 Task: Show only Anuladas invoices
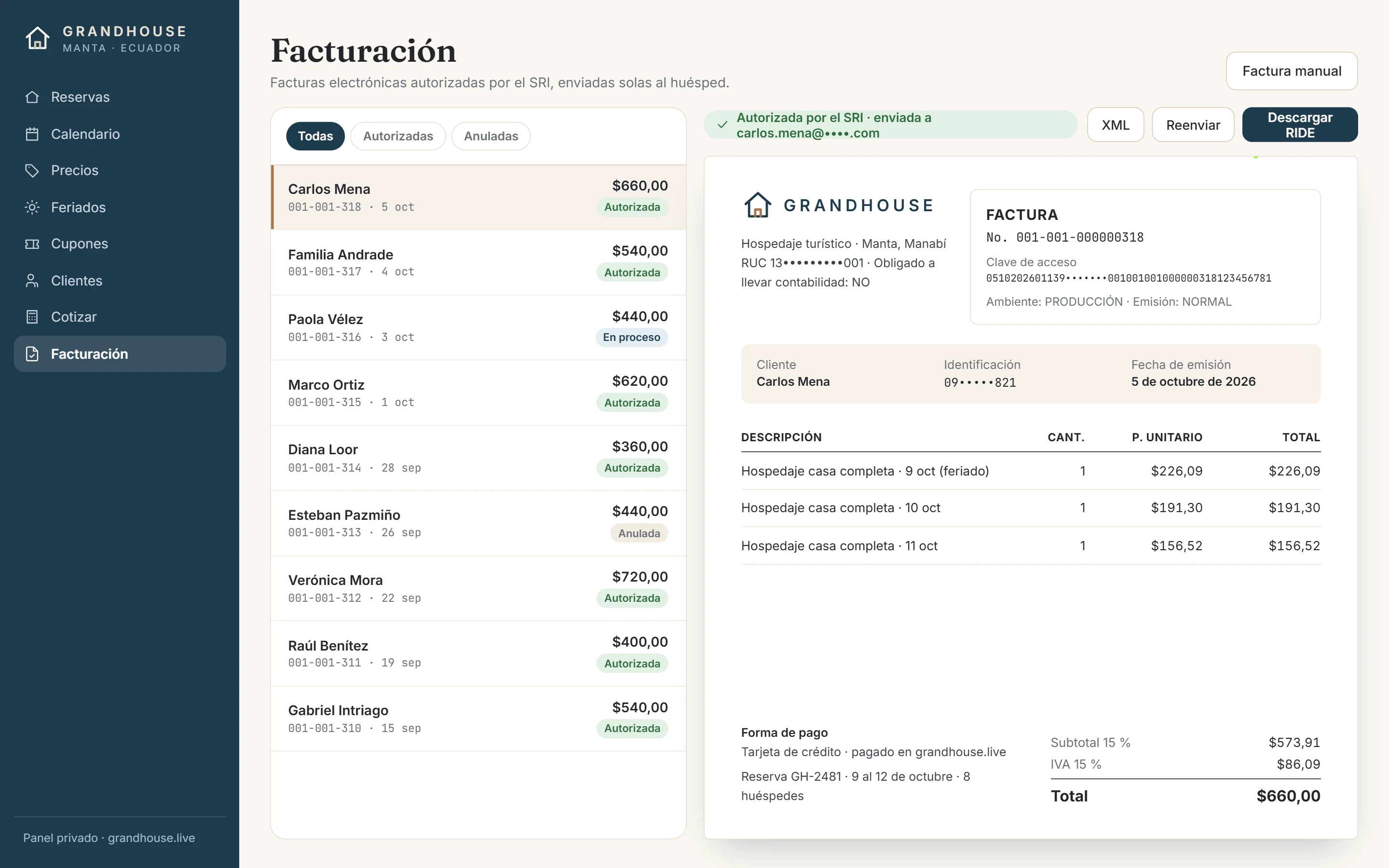tap(491, 136)
